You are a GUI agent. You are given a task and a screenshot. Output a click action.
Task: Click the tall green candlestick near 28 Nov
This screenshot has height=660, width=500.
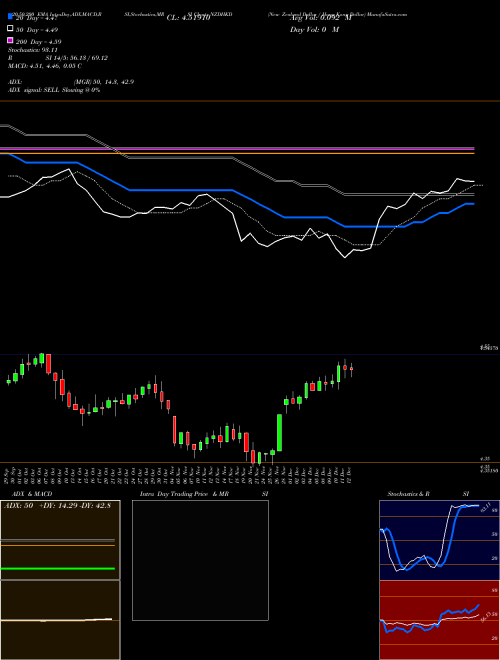[x=279, y=432]
